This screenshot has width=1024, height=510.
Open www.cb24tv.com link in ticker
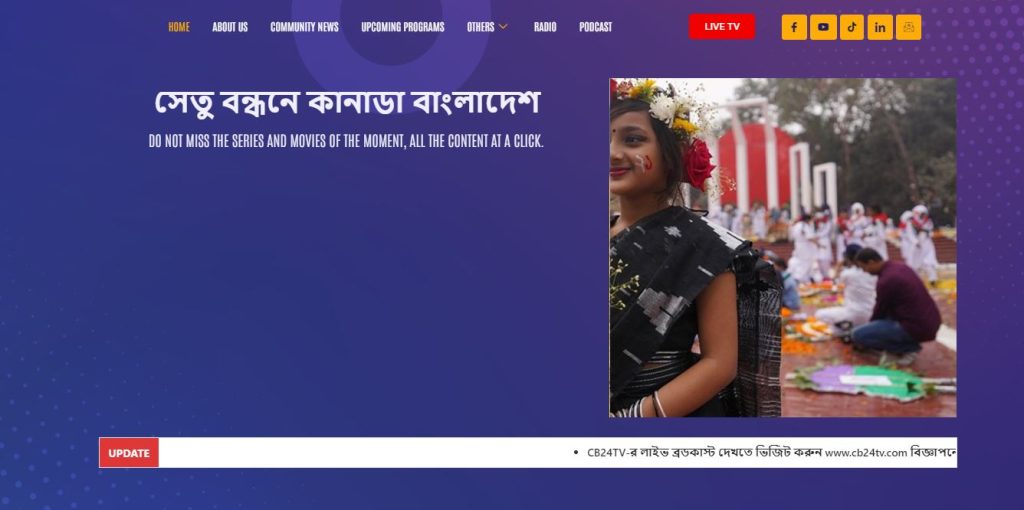(x=866, y=453)
